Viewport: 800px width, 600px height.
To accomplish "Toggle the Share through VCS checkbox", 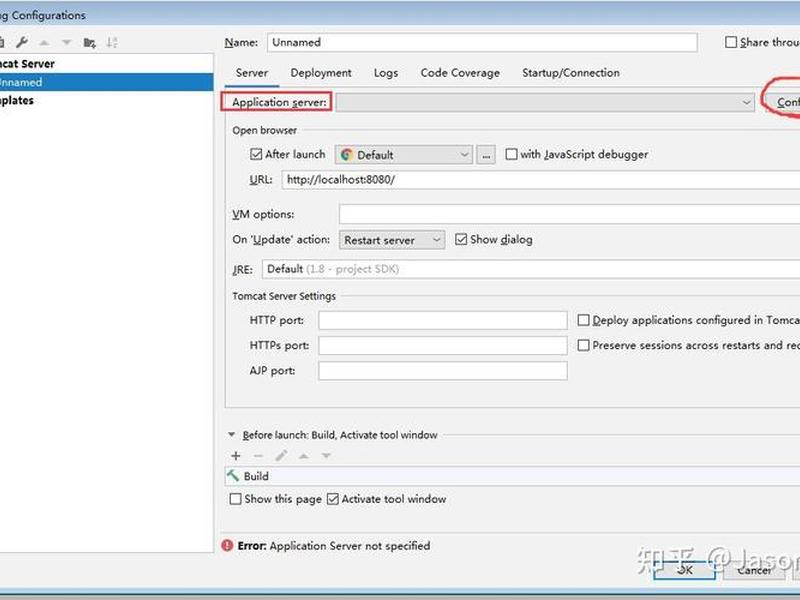I will (x=731, y=42).
